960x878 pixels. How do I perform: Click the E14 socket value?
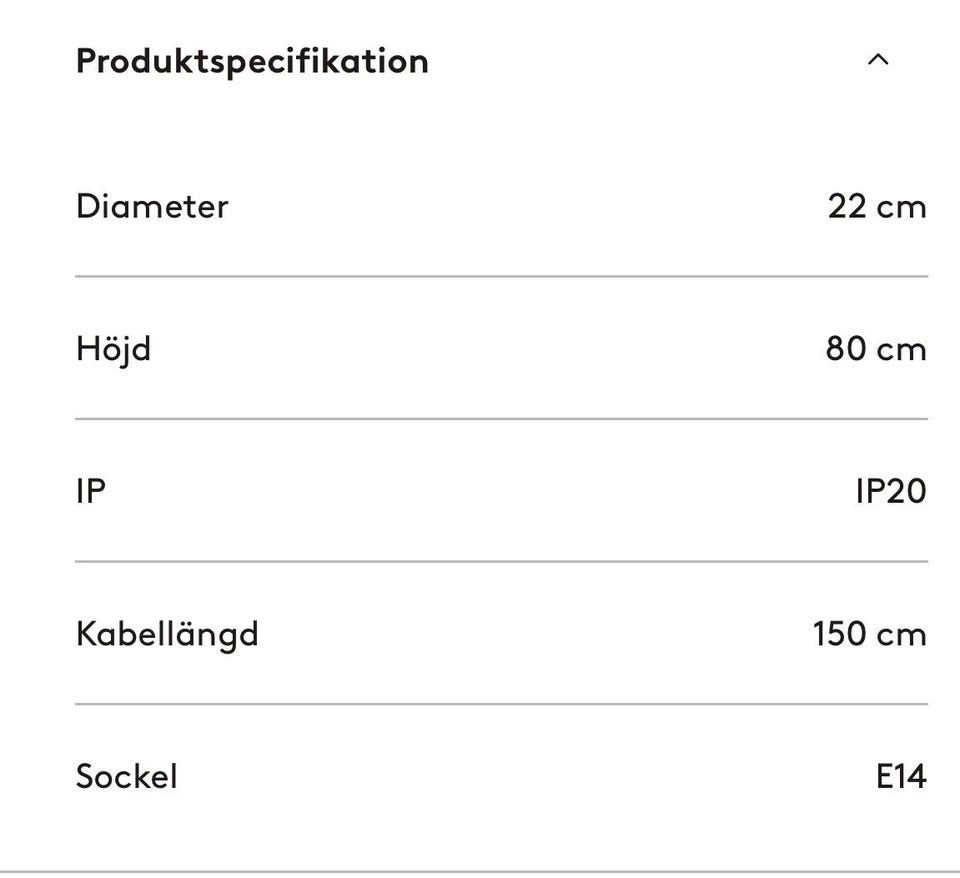pyautogui.click(x=900, y=776)
